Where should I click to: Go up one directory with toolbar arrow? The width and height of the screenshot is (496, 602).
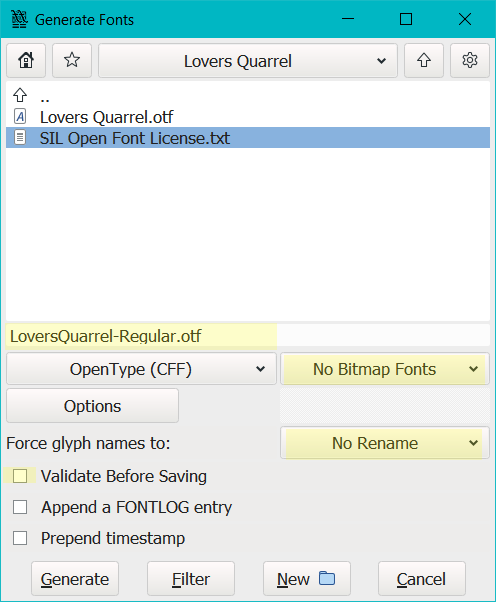424,61
